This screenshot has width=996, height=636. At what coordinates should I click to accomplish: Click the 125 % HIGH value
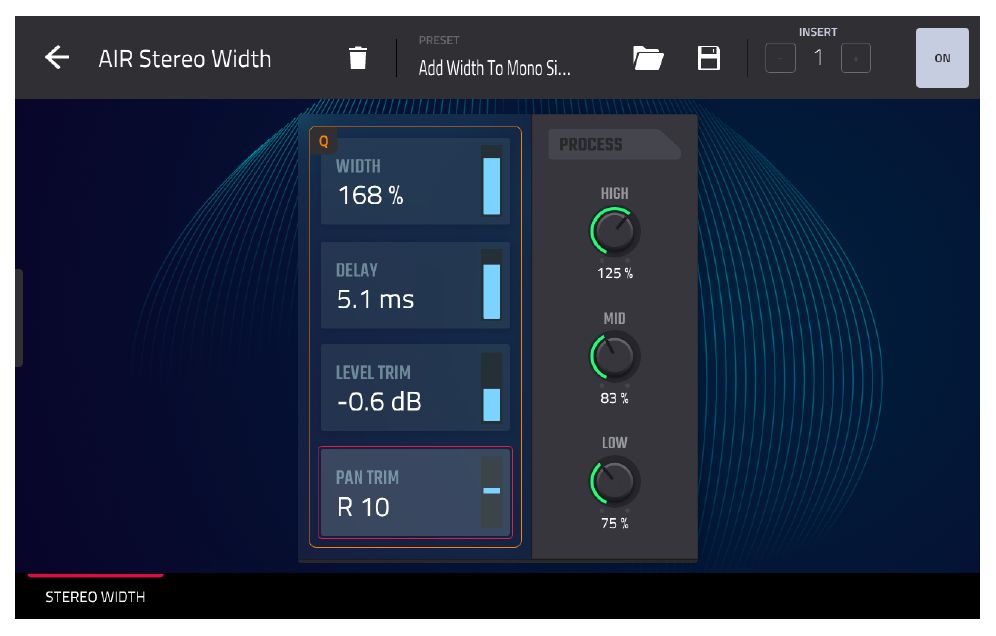[x=615, y=273]
